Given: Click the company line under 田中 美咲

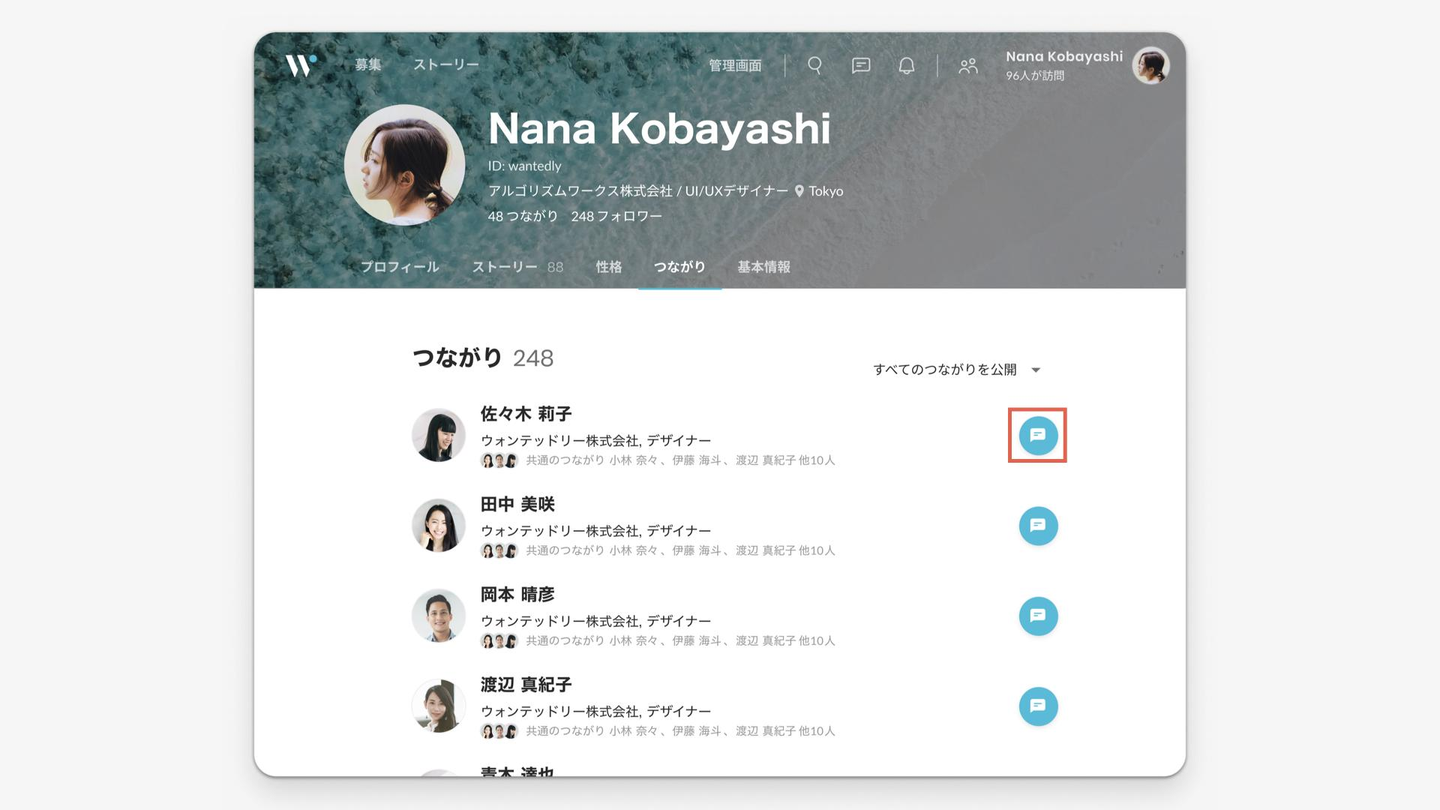Looking at the screenshot, I should pos(596,531).
